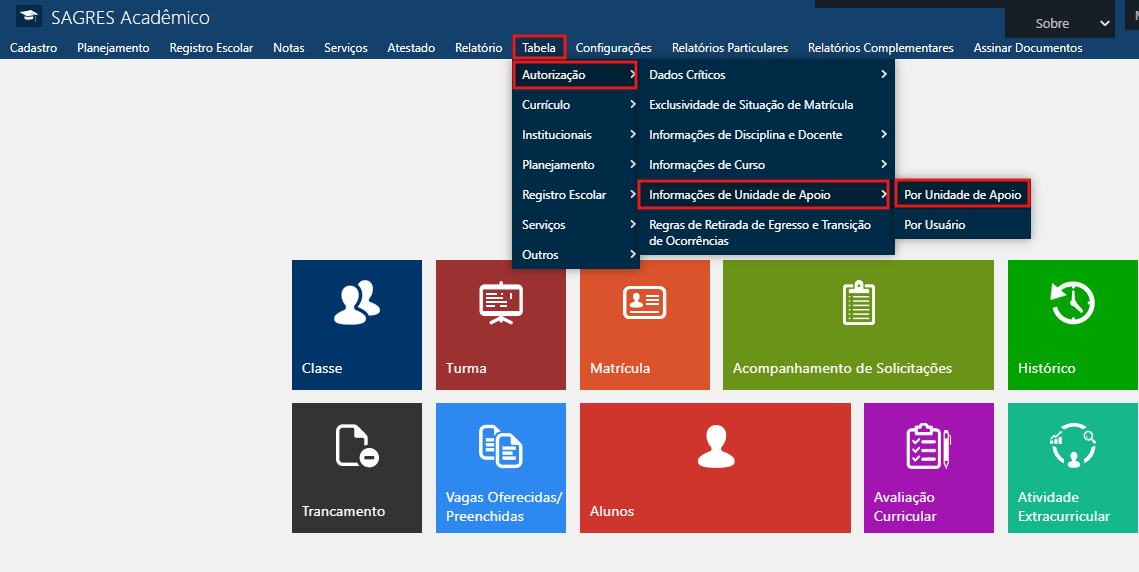Image resolution: width=1139 pixels, height=572 pixels.
Task: Open the Trancamento tile label
Action: click(344, 511)
